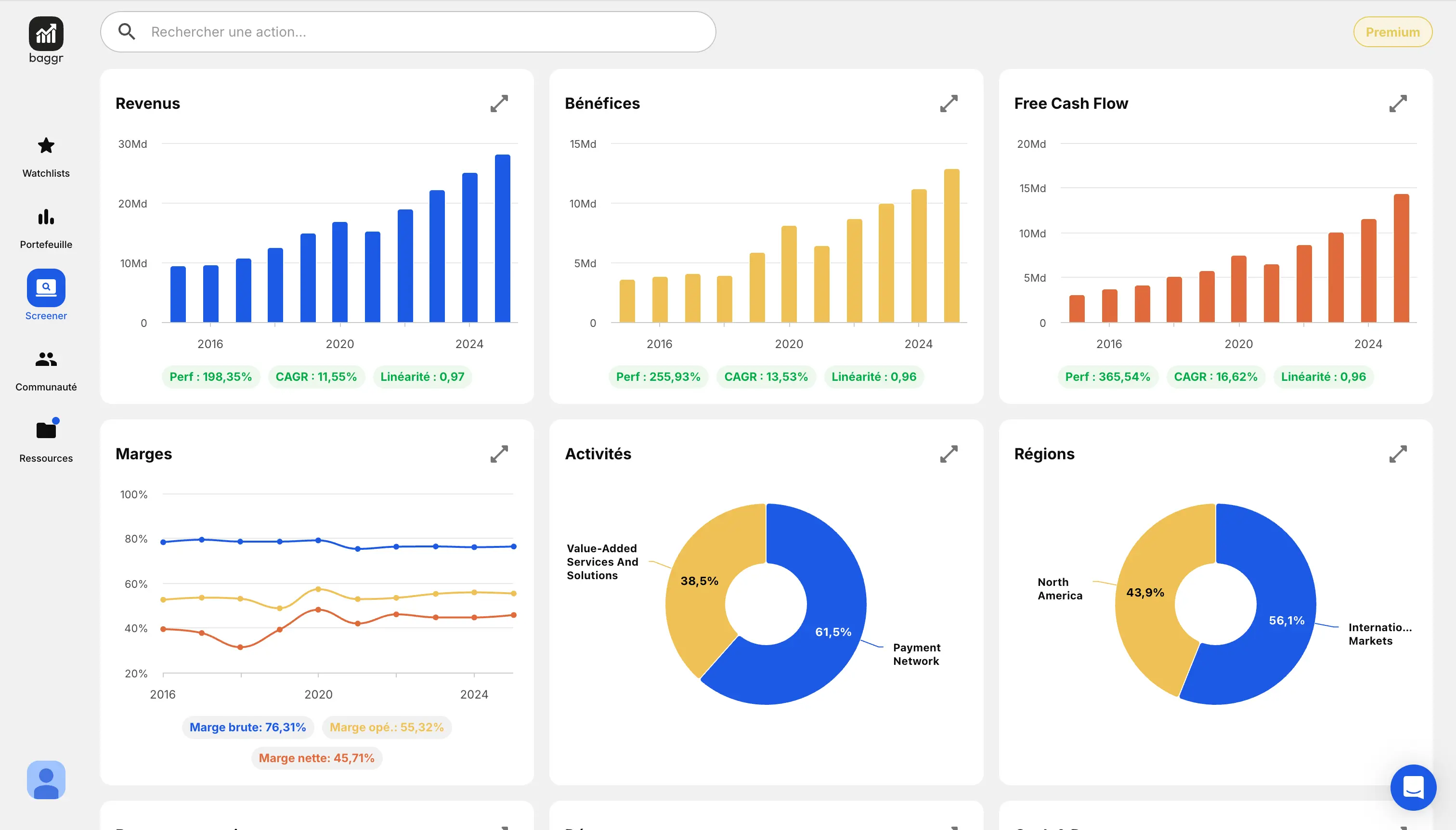Screen dimensions: 1456x830
Task: Expand the Bénéfices chart
Action: [949, 104]
